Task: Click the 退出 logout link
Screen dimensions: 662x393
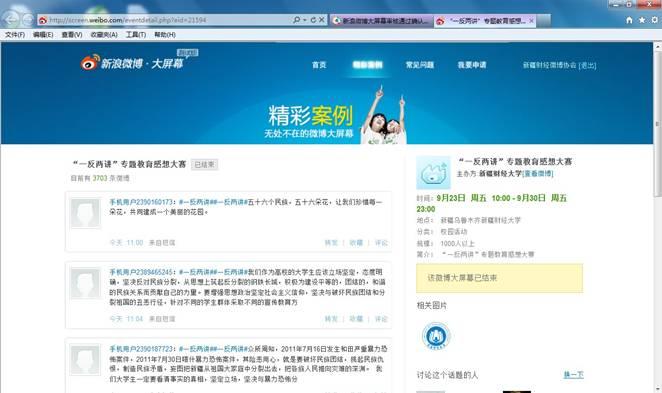Action: click(587, 65)
